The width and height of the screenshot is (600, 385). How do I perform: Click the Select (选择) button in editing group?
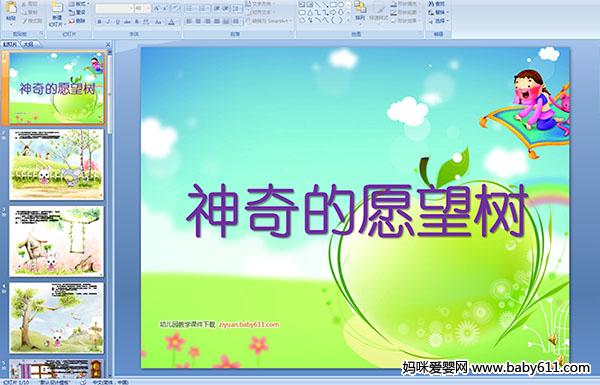click(x=438, y=21)
